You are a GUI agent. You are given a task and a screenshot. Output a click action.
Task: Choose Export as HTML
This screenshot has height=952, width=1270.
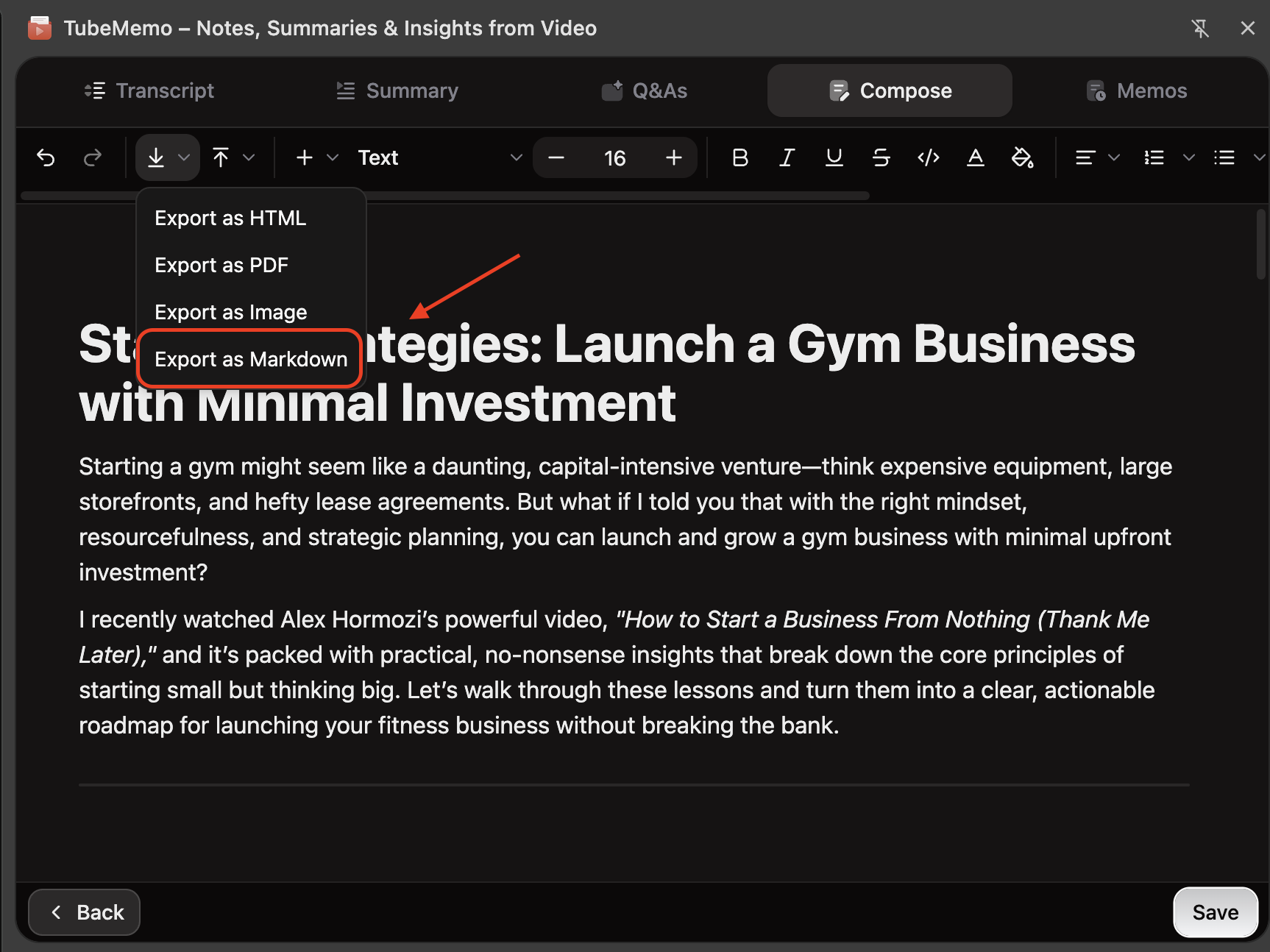pos(251,219)
